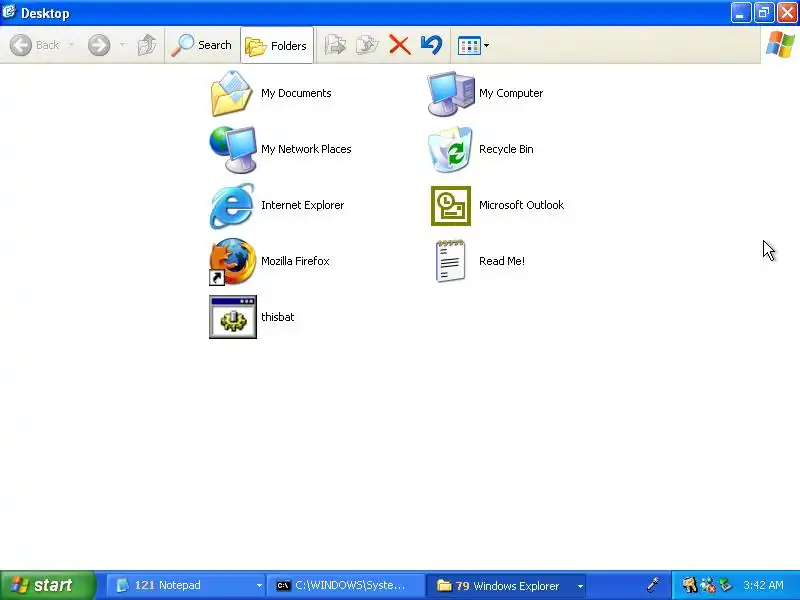
Task: Click the Microsoft Outlook label text
Action: pyautogui.click(x=521, y=205)
